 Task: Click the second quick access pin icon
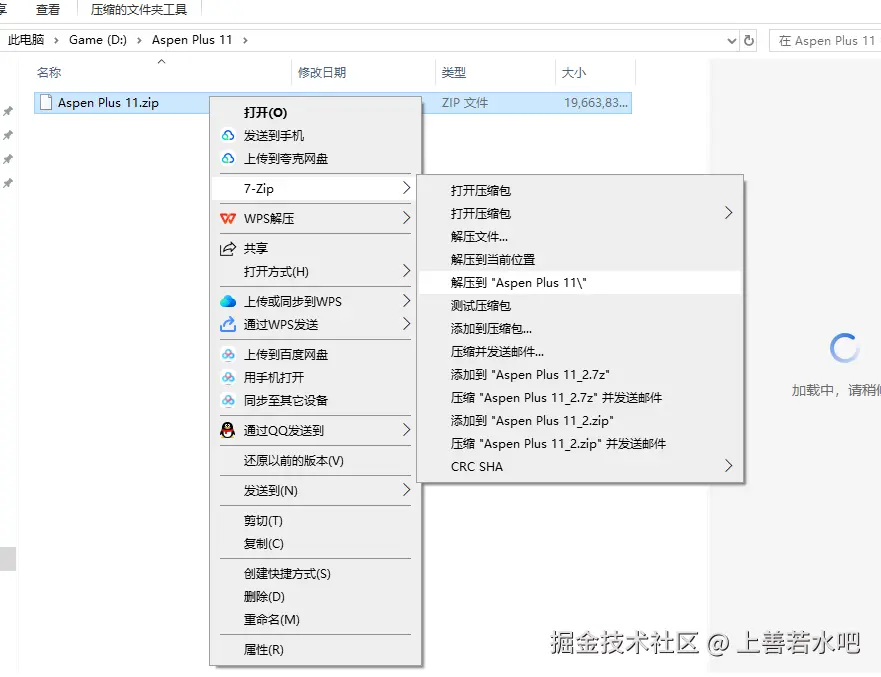coord(8,135)
